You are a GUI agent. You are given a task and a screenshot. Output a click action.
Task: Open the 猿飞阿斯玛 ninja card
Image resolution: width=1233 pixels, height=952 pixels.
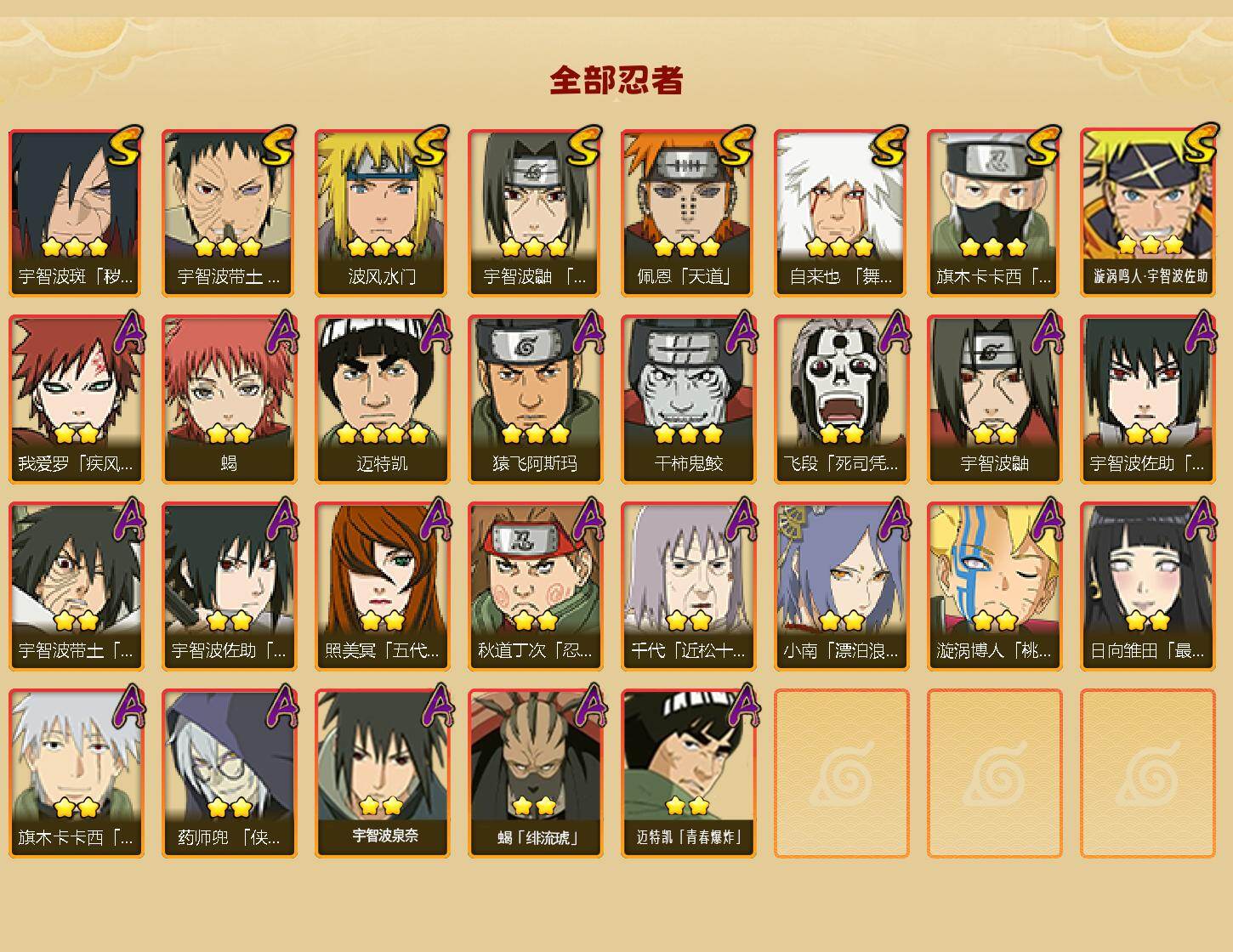point(535,399)
